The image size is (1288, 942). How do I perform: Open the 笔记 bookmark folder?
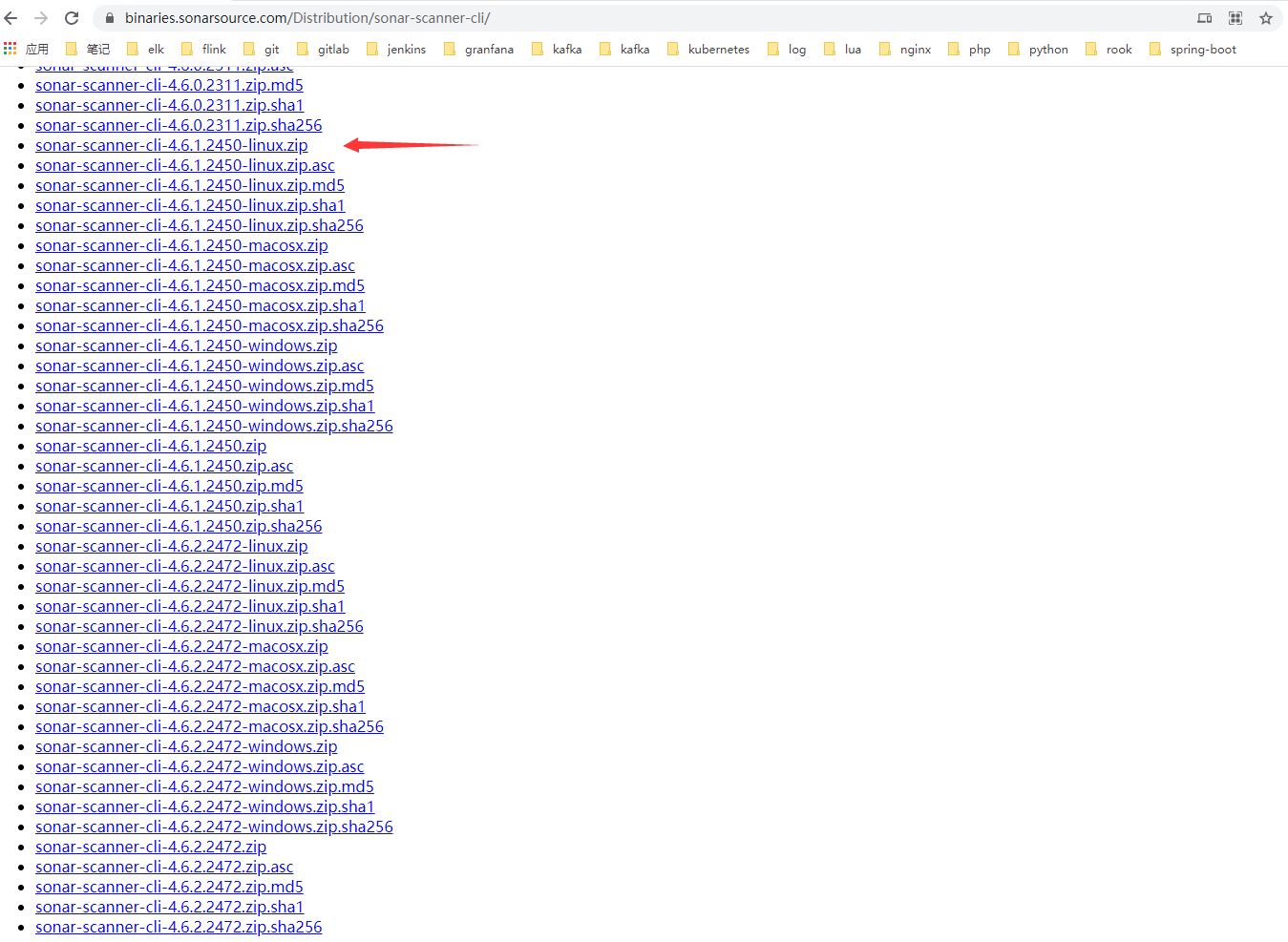[88, 49]
